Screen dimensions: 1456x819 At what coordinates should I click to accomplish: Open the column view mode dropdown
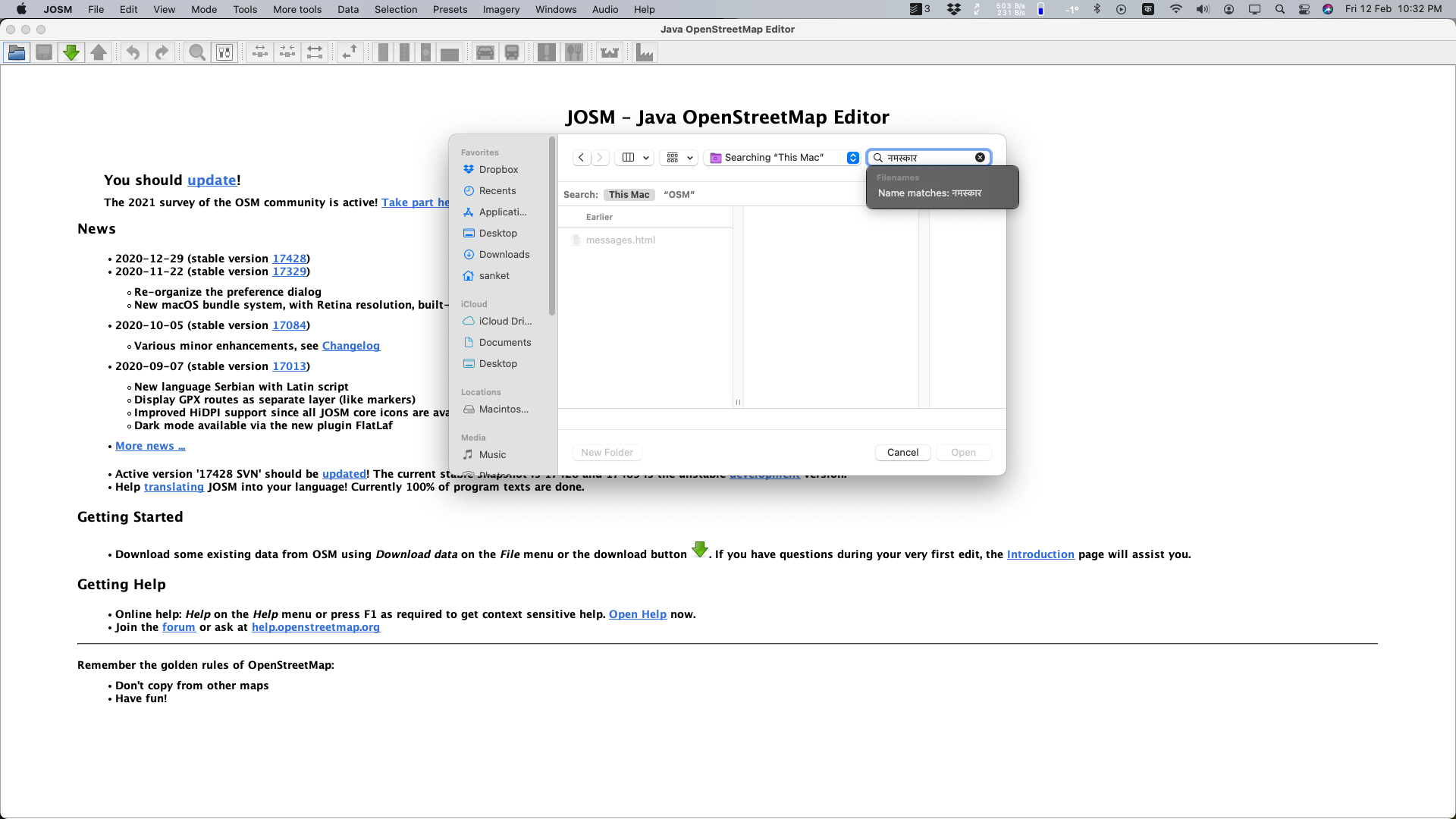pyautogui.click(x=635, y=158)
